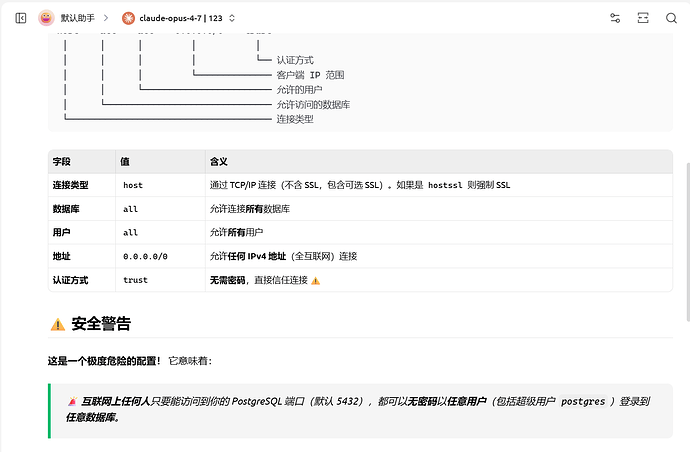The height and width of the screenshot is (452, 690).
Task: Expand model list with up-down arrows
Action: click(232, 18)
